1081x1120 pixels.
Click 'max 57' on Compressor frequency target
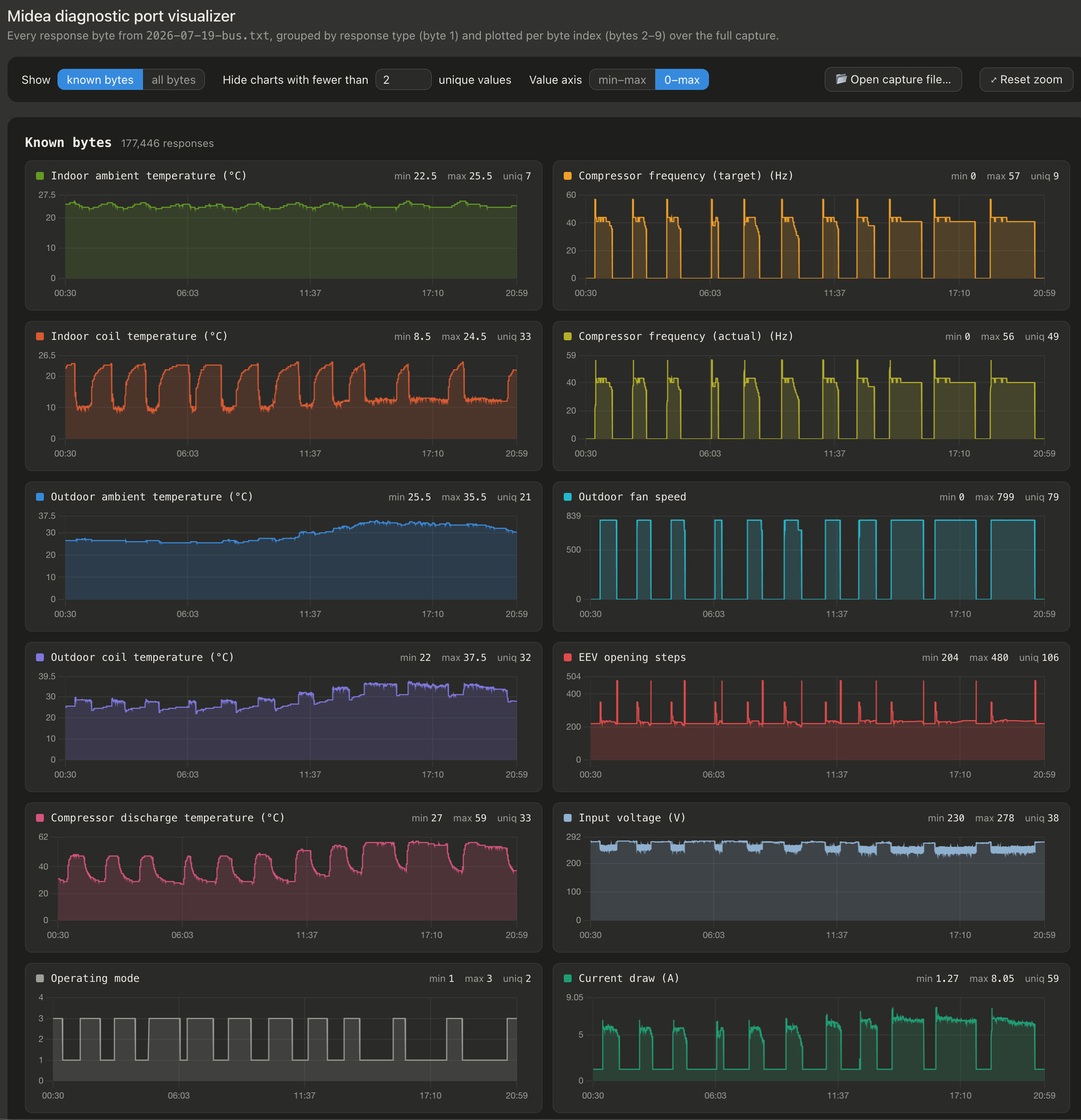(x=1003, y=176)
